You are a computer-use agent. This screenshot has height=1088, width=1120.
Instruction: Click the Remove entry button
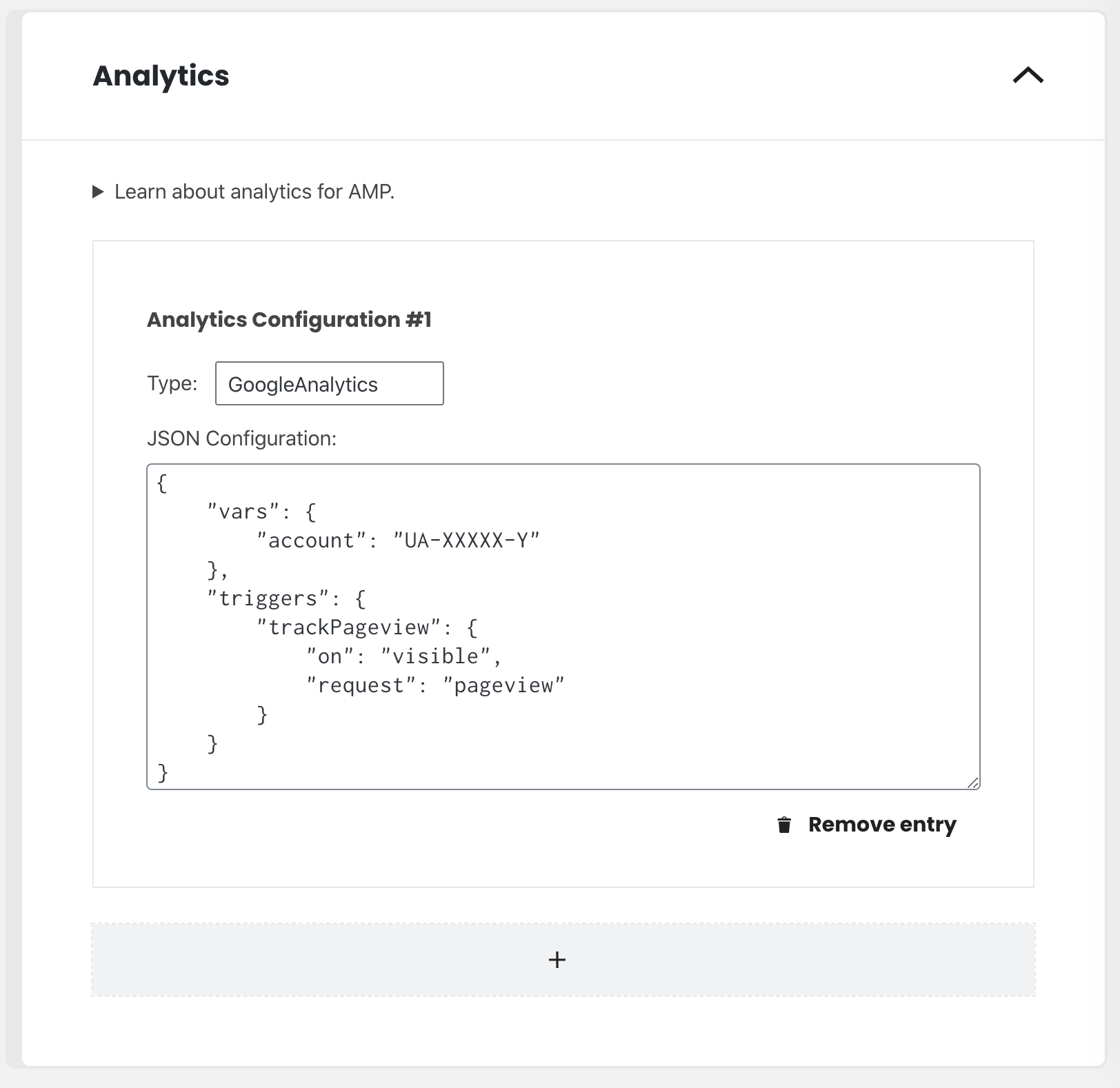tap(867, 825)
